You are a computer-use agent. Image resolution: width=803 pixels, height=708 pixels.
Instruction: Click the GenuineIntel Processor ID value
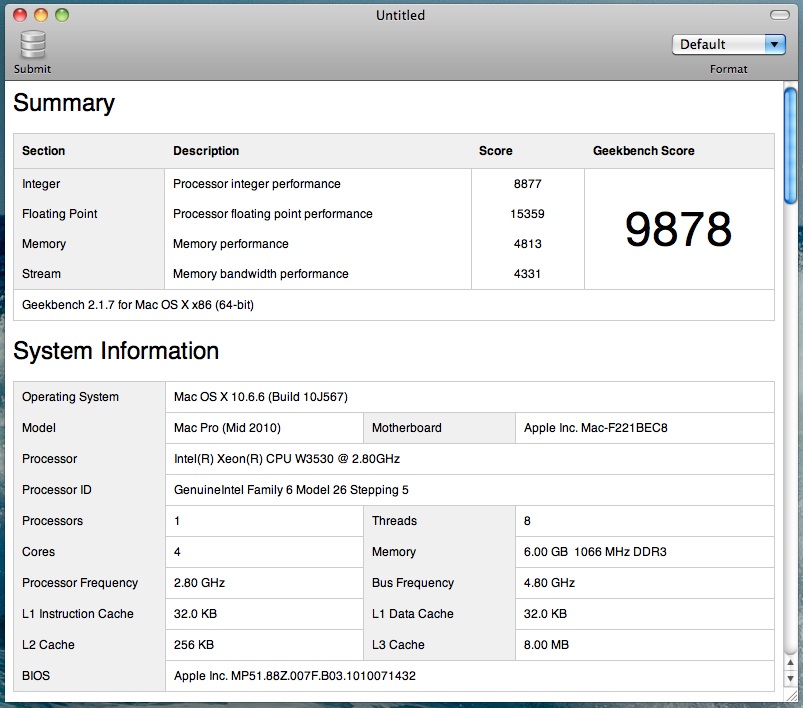[x=291, y=490]
